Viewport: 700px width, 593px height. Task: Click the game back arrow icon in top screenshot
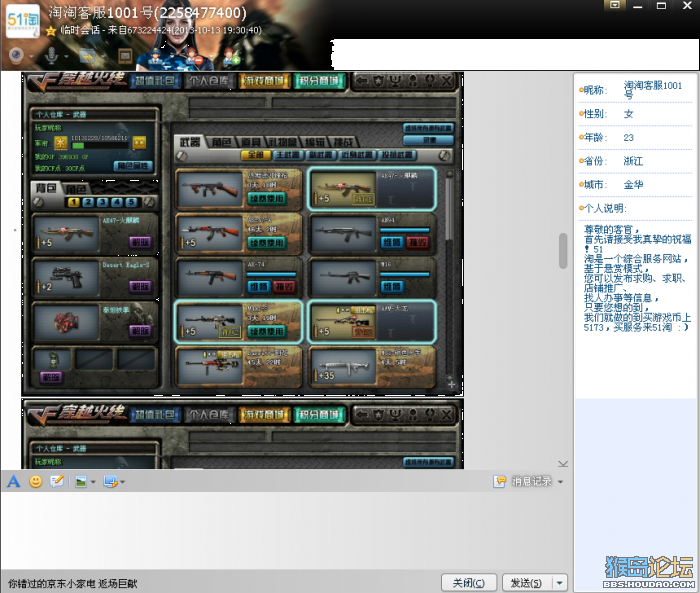[362, 81]
